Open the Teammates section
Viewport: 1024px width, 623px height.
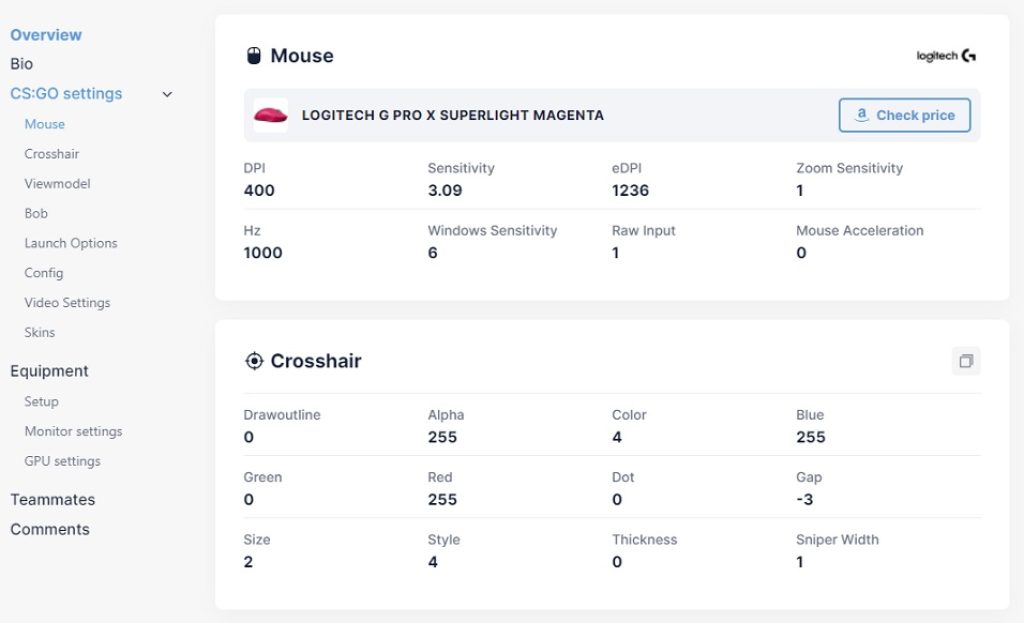coord(52,500)
